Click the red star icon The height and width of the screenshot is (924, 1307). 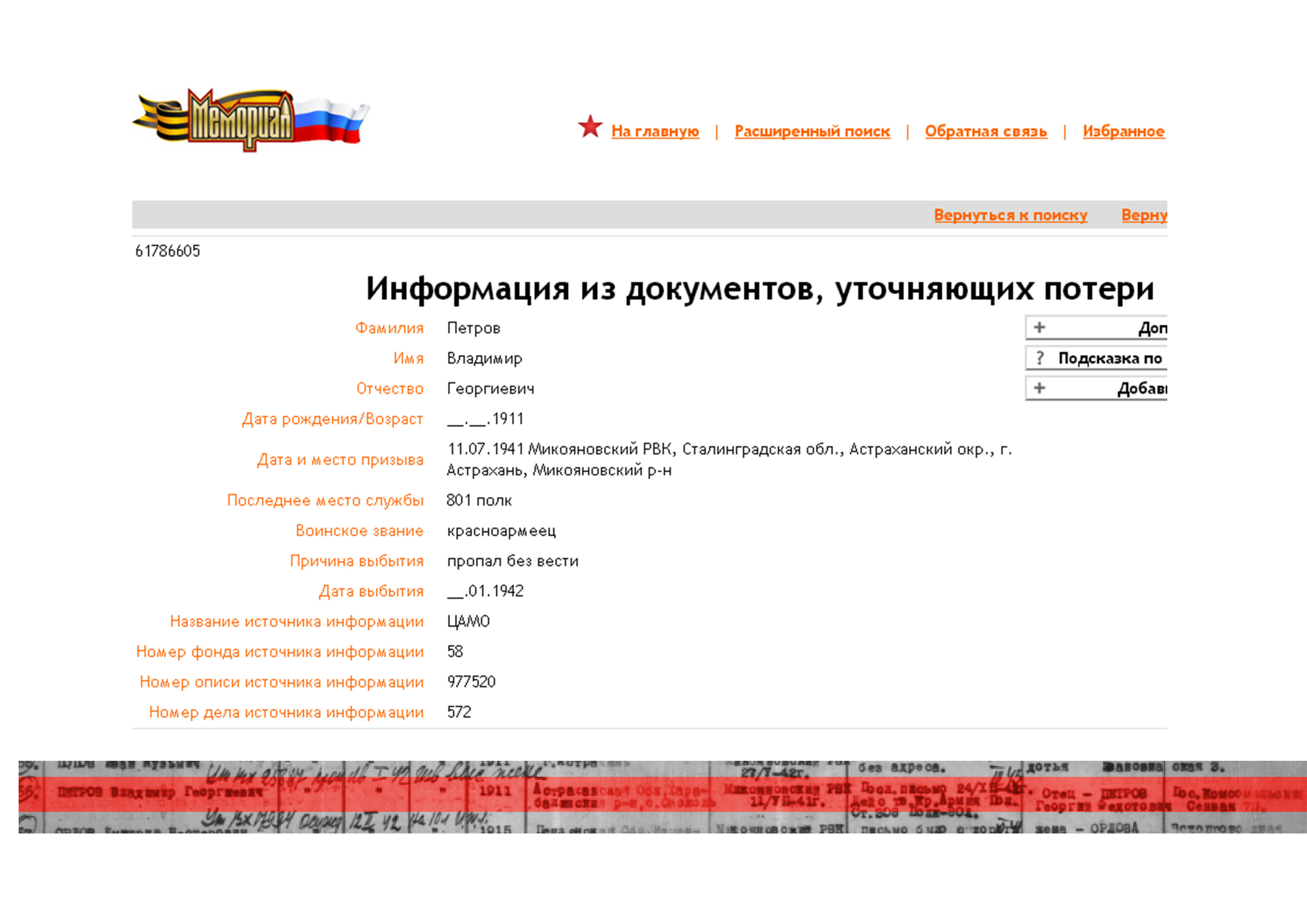590,126
